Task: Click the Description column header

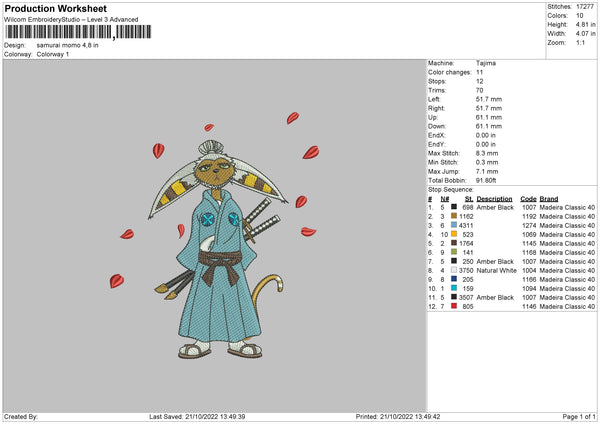Action: 494,199
